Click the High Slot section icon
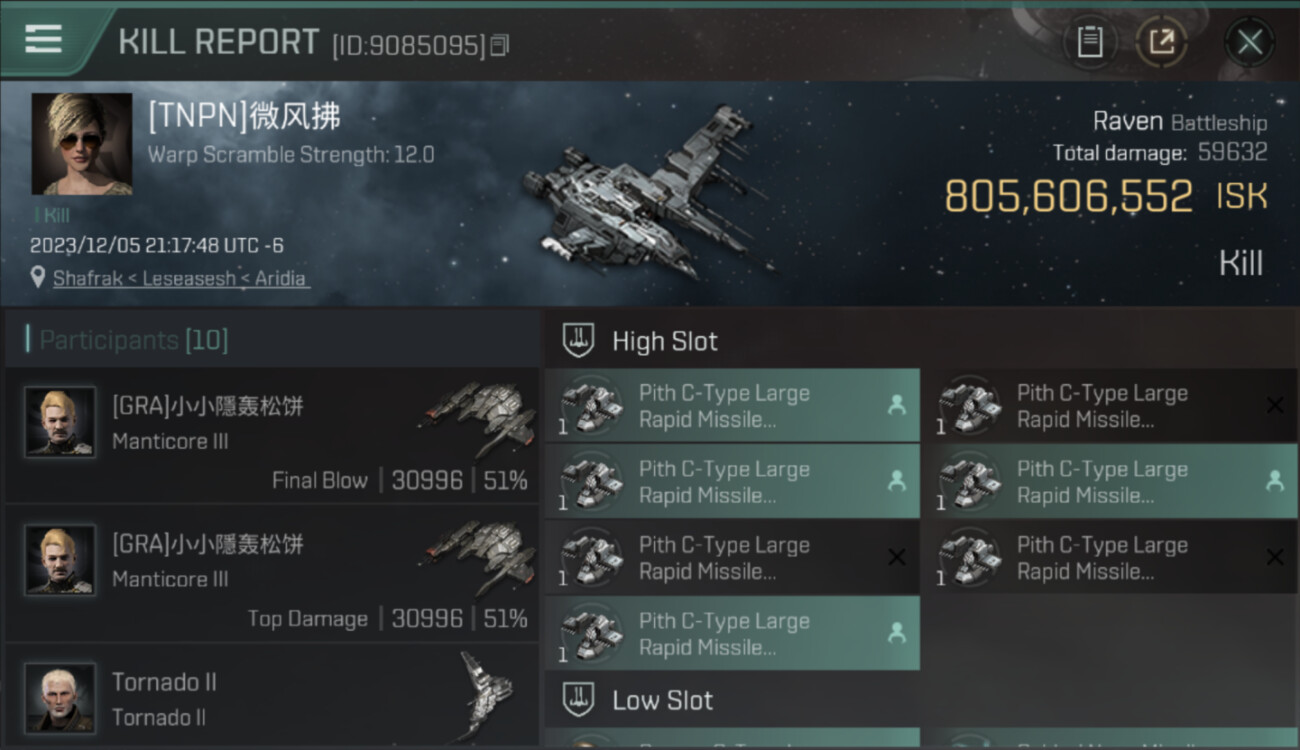This screenshot has height=750, width=1300. coord(578,341)
